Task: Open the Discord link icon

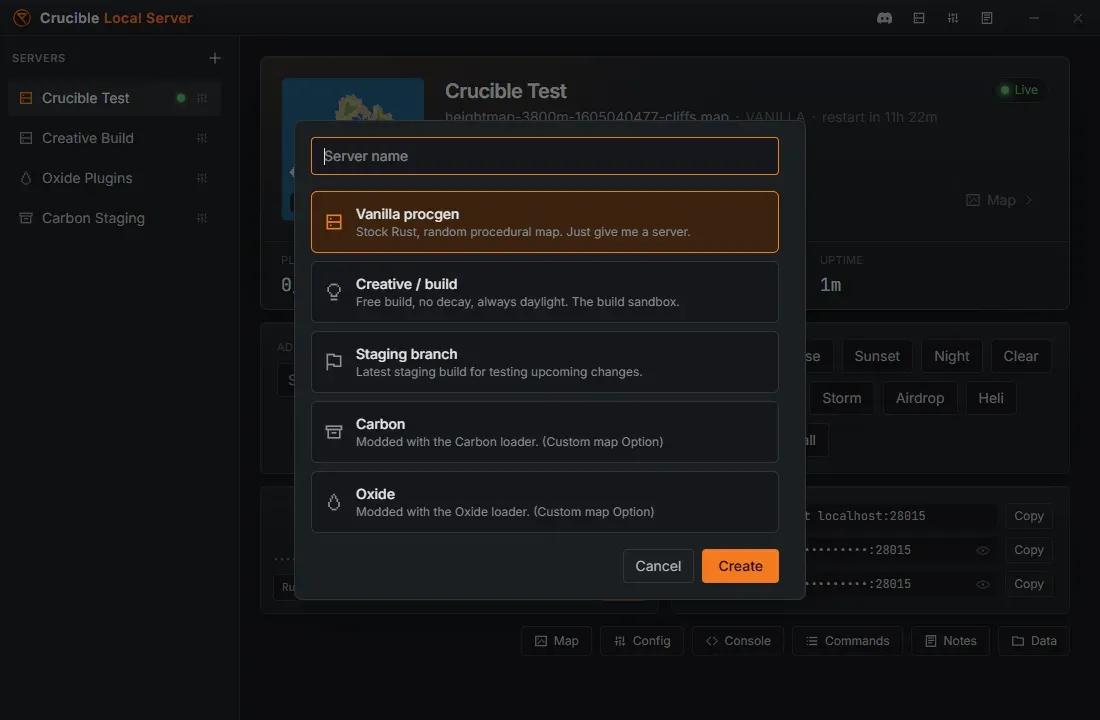Action: tap(885, 18)
